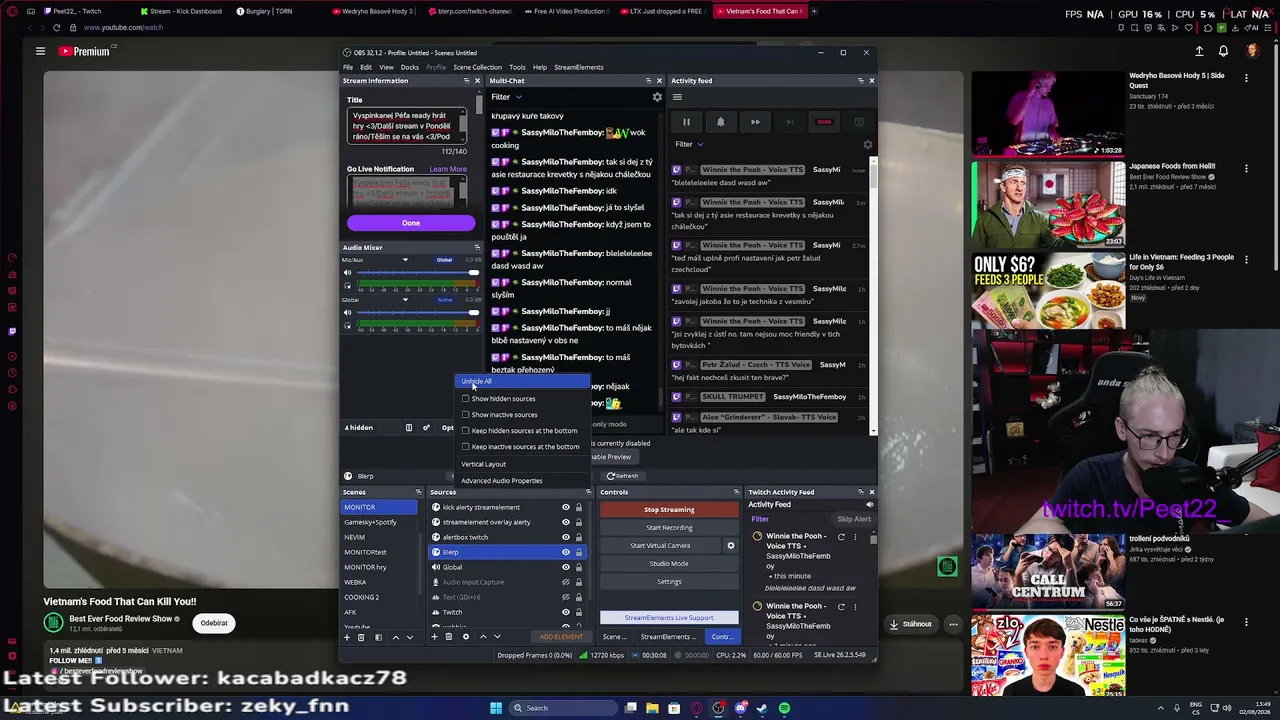Open source properties gear in Sources toolbar
The height and width of the screenshot is (720, 1280).
[465, 637]
